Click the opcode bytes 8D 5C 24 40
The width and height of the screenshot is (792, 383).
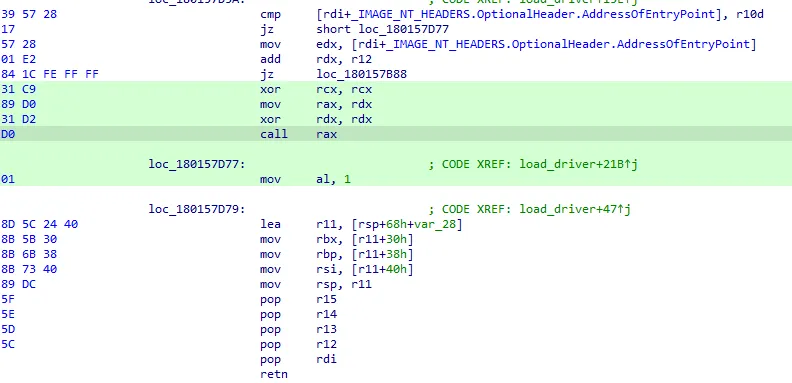[39, 224]
